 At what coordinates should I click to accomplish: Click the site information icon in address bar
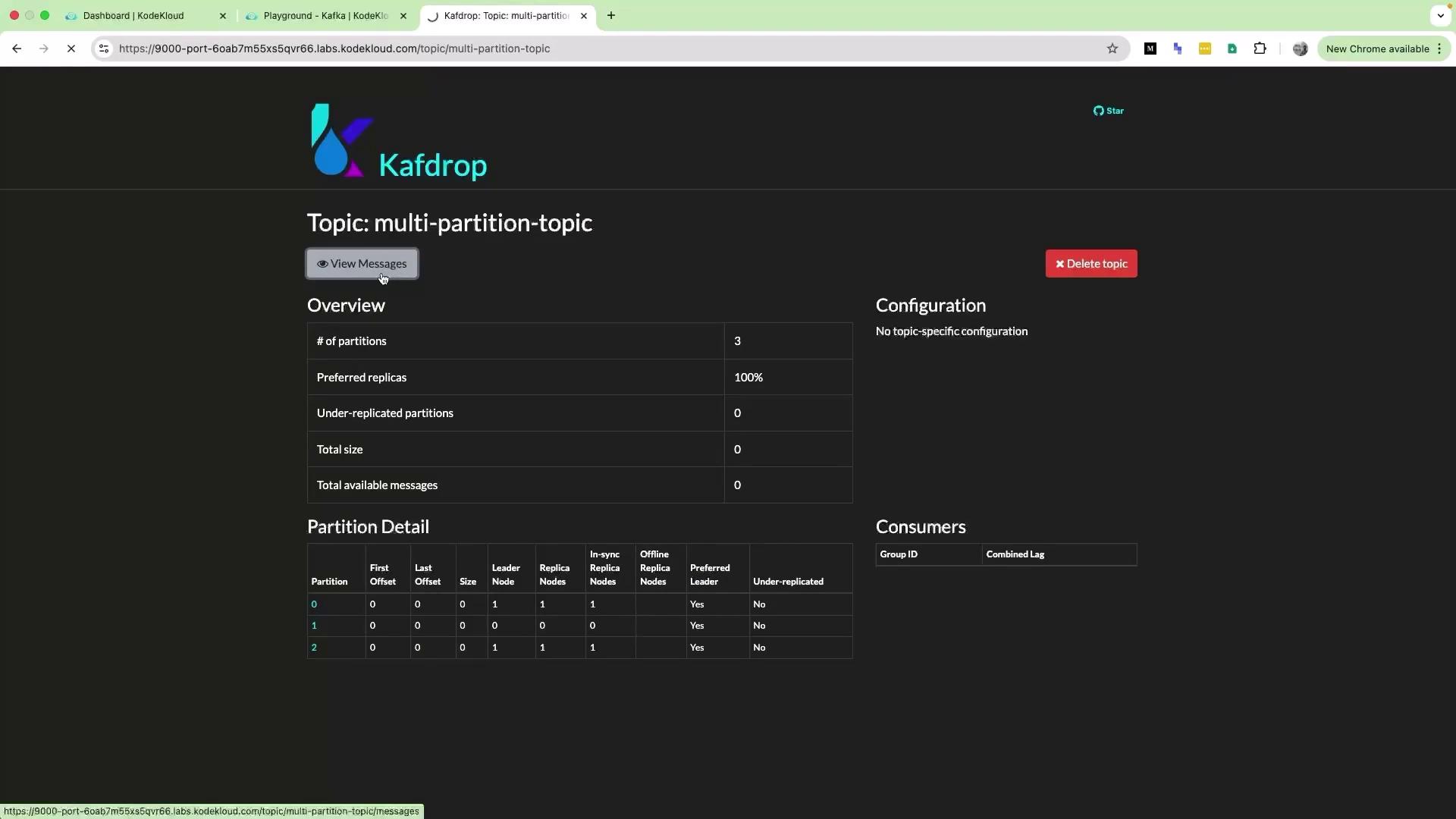tap(104, 49)
